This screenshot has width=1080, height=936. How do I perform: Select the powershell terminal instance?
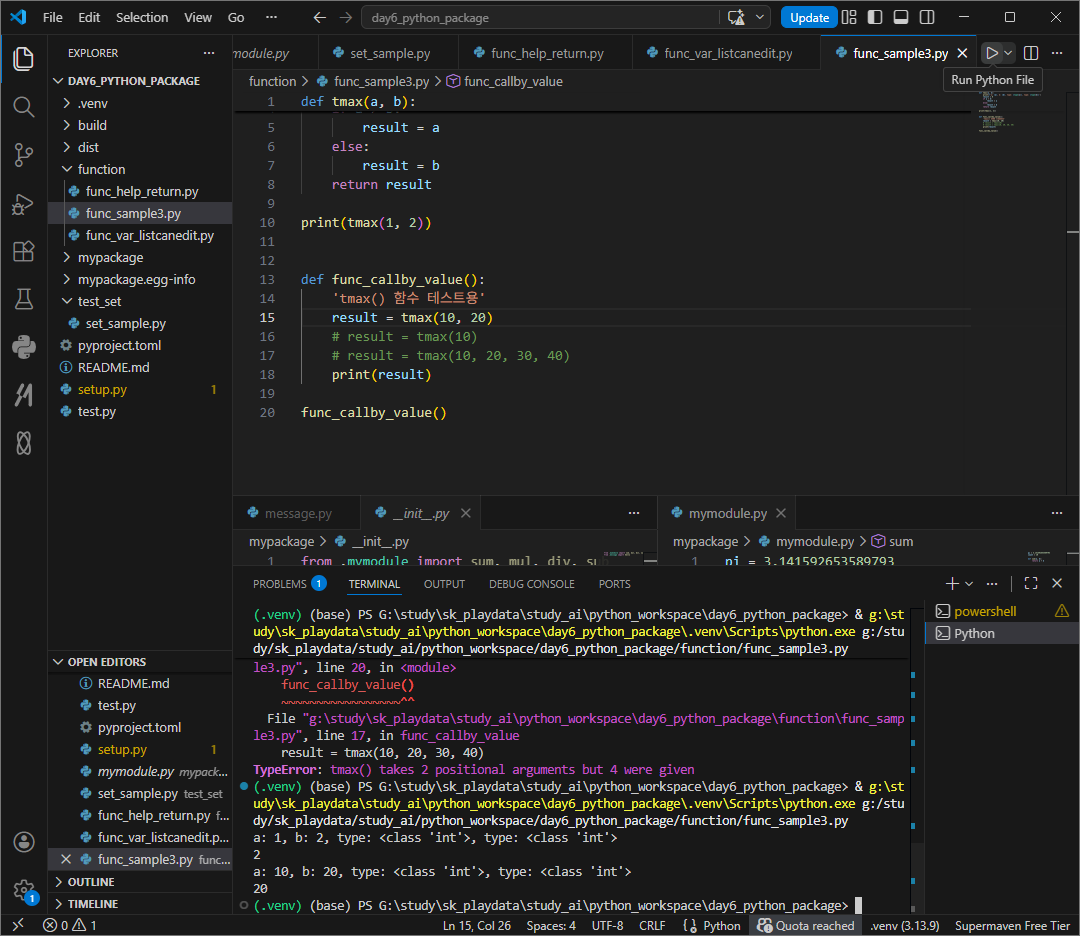pos(1001,612)
